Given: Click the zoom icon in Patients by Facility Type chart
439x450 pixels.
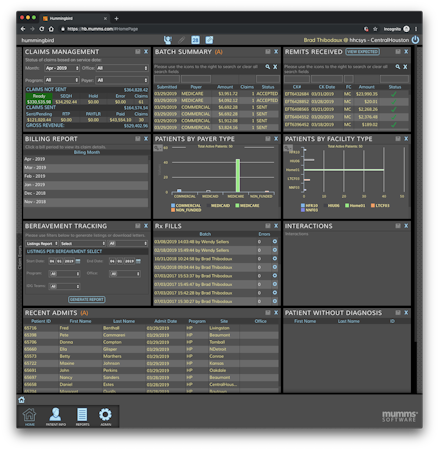Looking at the screenshot, I should (288, 148).
